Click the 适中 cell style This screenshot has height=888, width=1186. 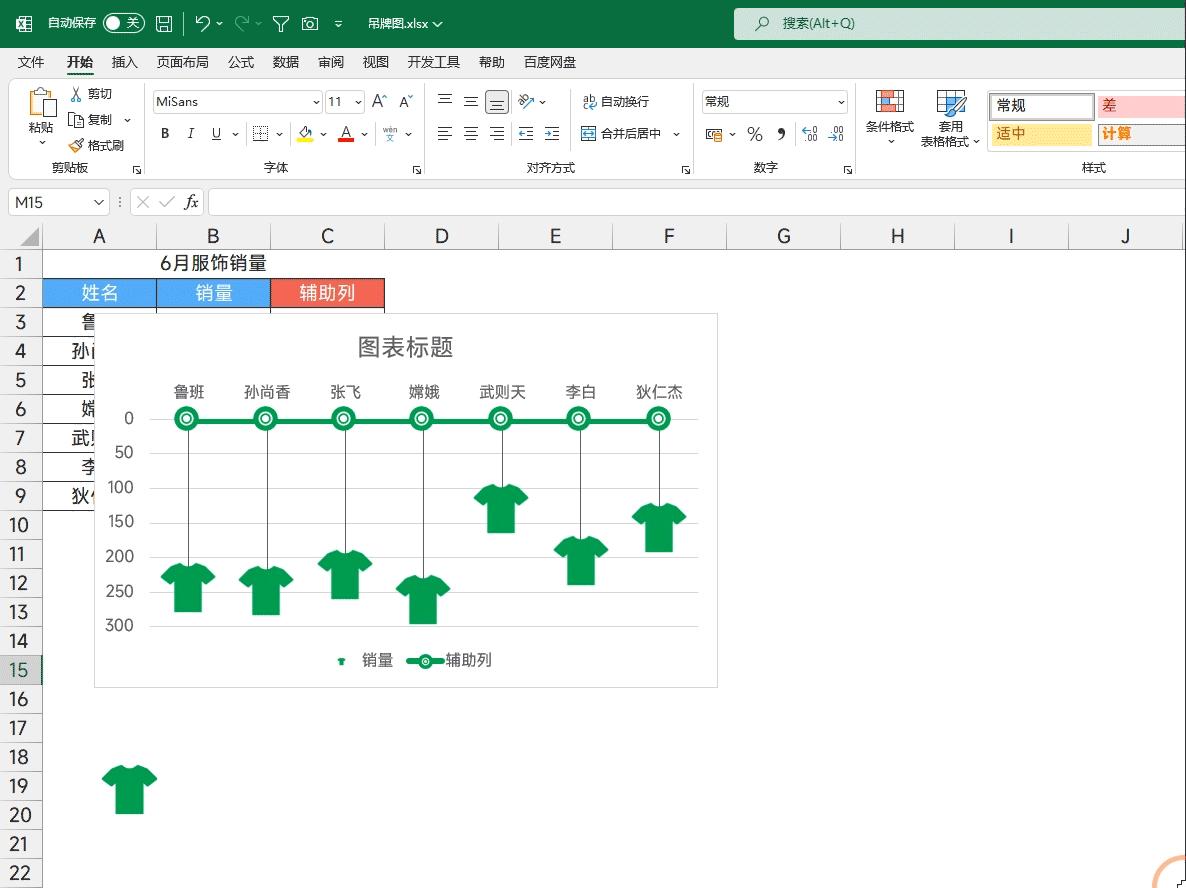coord(1040,133)
